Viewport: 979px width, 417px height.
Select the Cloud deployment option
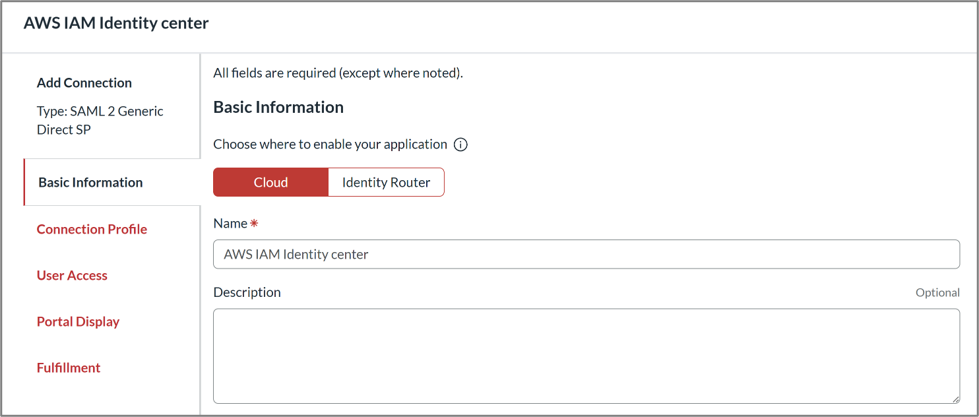tap(270, 182)
